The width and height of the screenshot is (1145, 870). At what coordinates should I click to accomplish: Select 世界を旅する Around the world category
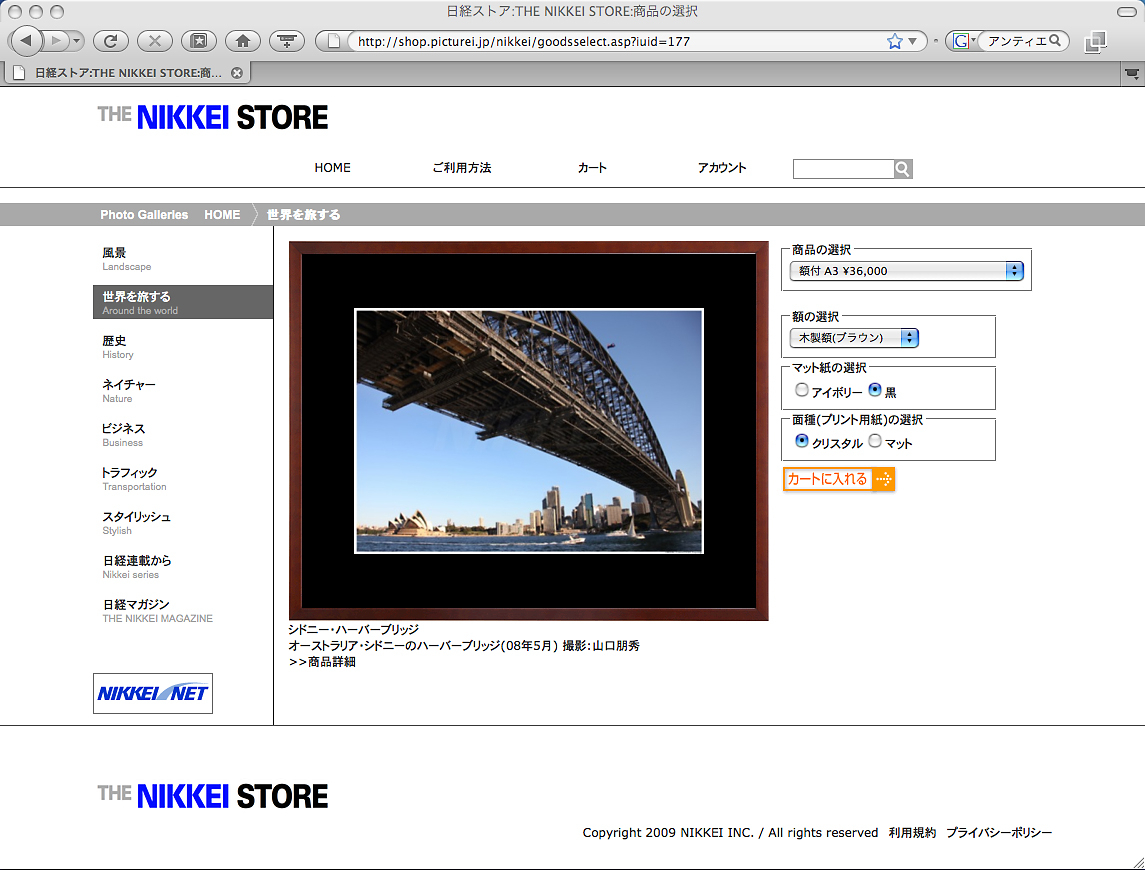[183, 302]
